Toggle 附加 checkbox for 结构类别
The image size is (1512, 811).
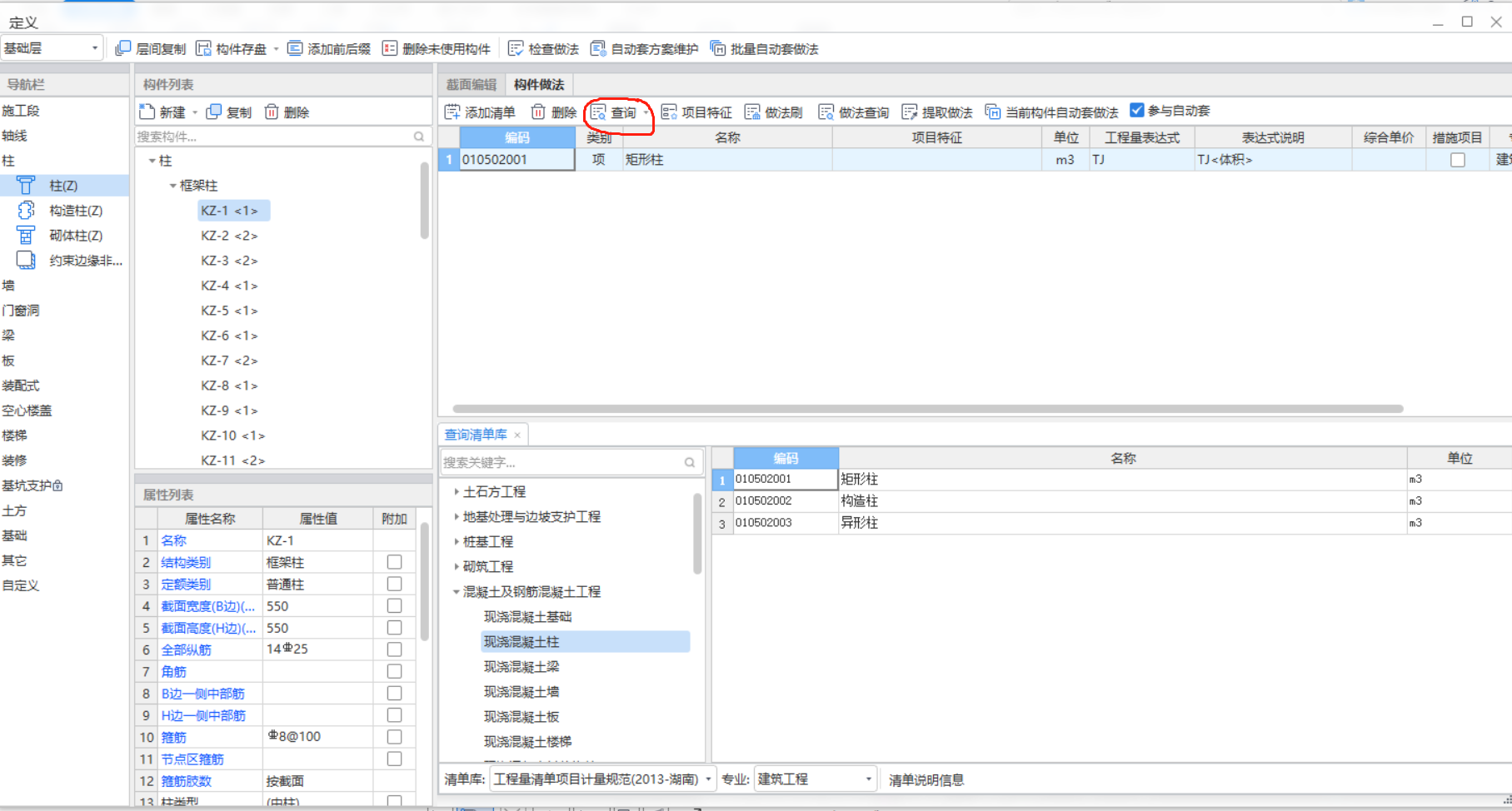click(x=395, y=562)
